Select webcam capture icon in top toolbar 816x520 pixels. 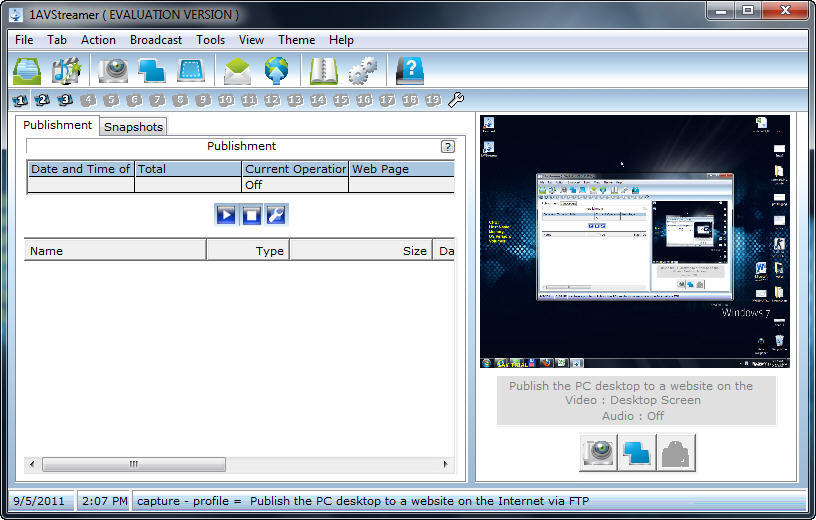[x=113, y=70]
